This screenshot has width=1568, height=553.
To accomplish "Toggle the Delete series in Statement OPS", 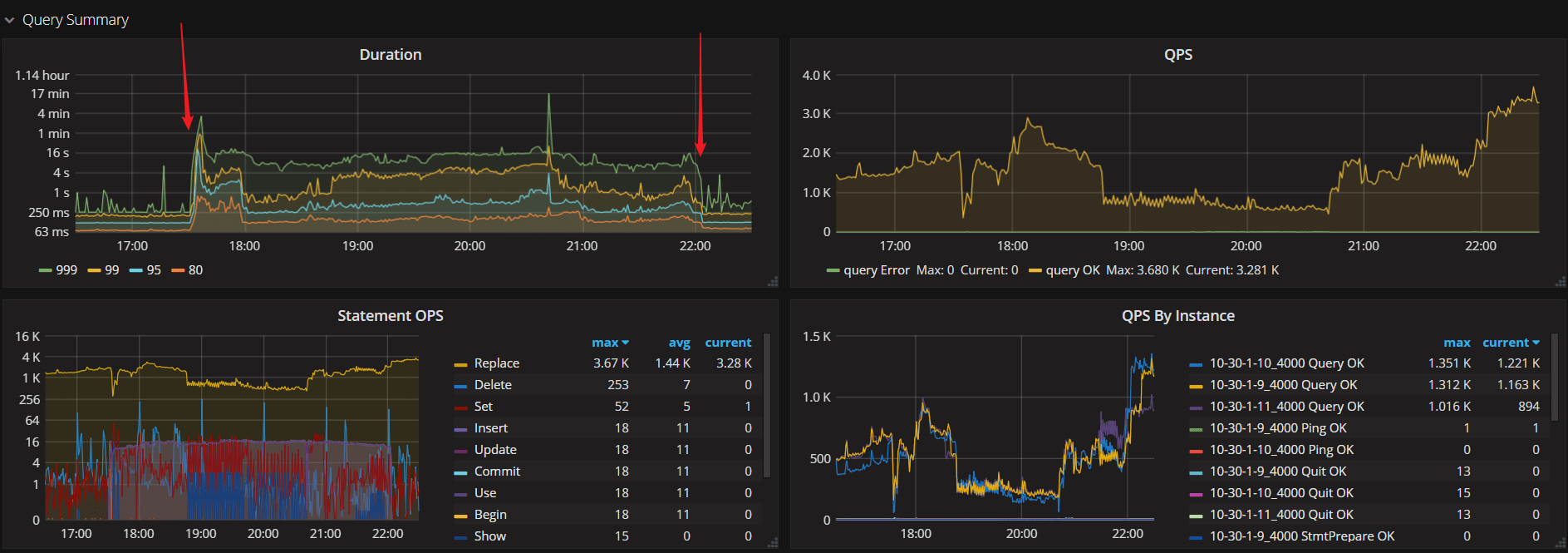I will [493, 385].
